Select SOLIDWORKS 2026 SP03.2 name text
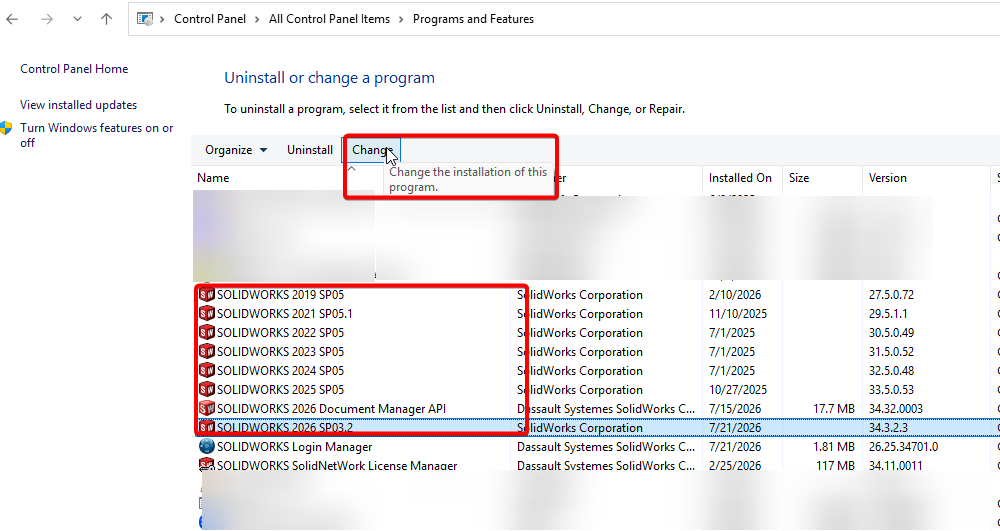Screen dimensions: 1000x531 click(284, 428)
